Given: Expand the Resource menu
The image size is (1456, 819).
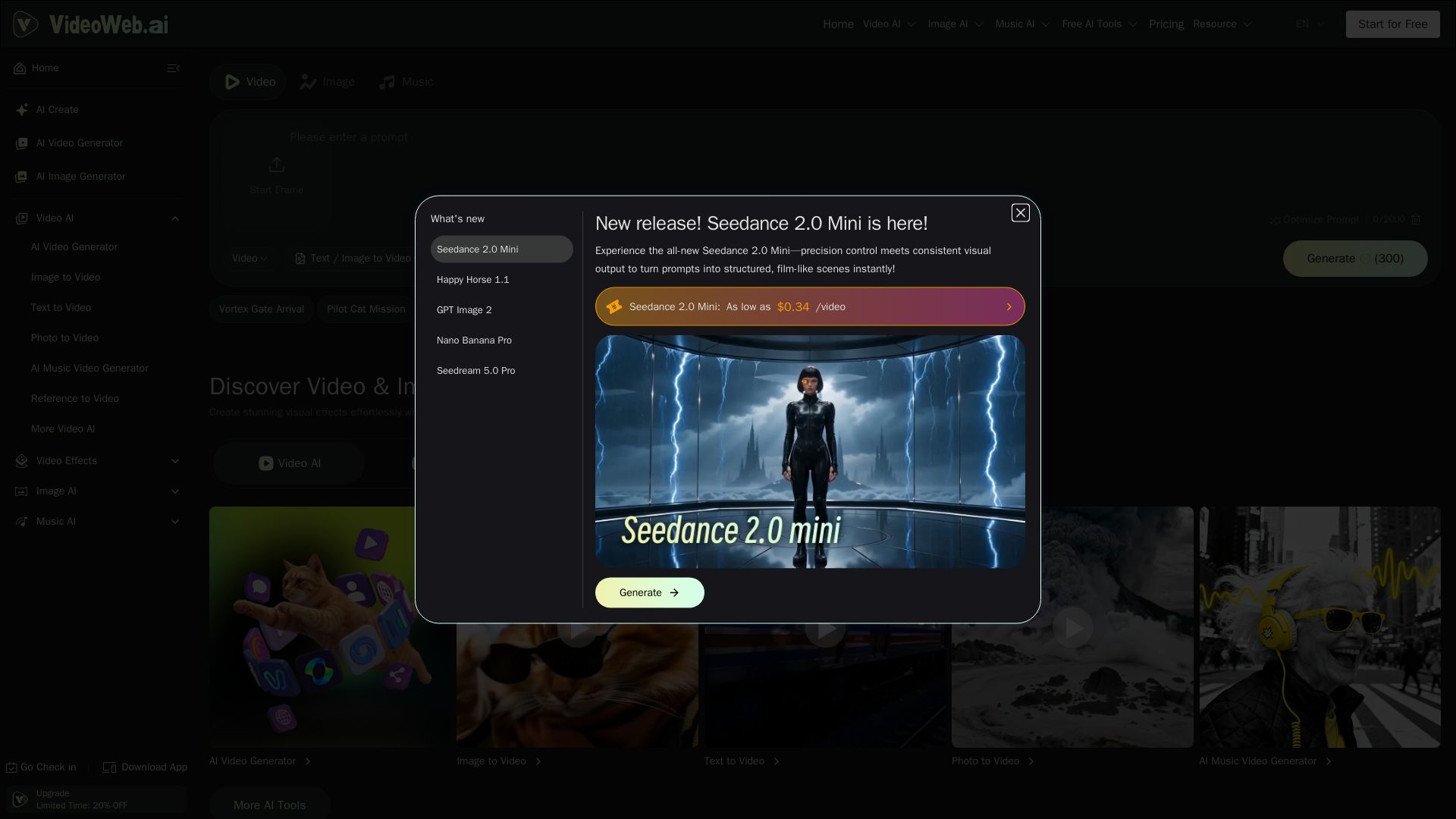Looking at the screenshot, I should pyautogui.click(x=1222, y=24).
